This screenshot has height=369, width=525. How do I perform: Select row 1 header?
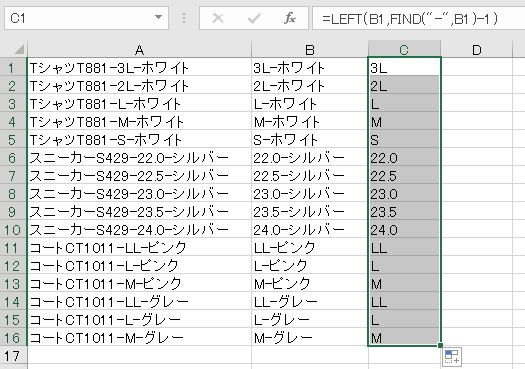pyautogui.click(x=13, y=68)
